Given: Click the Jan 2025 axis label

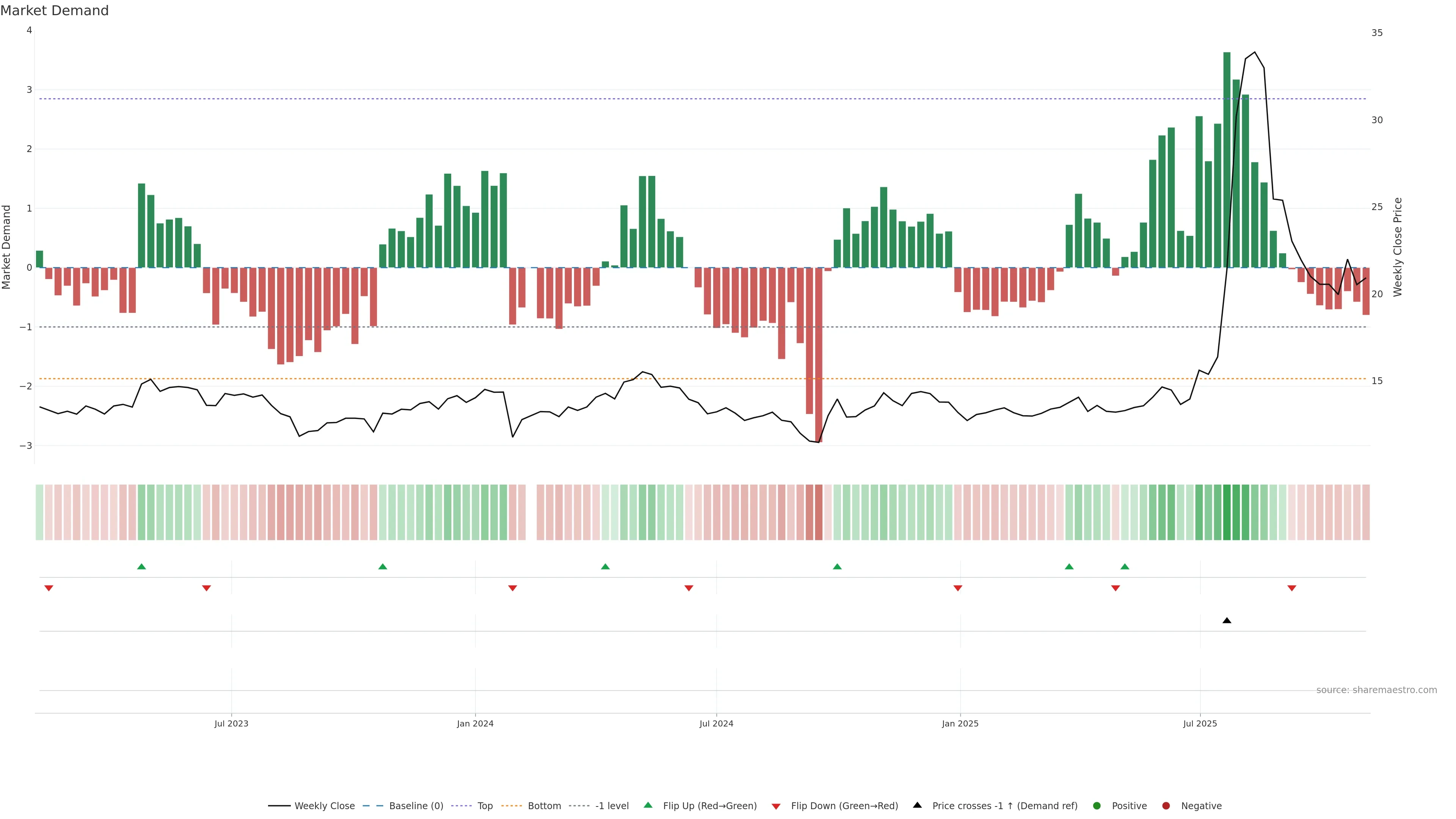Looking at the screenshot, I should pyautogui.click(x=960, y=723).
